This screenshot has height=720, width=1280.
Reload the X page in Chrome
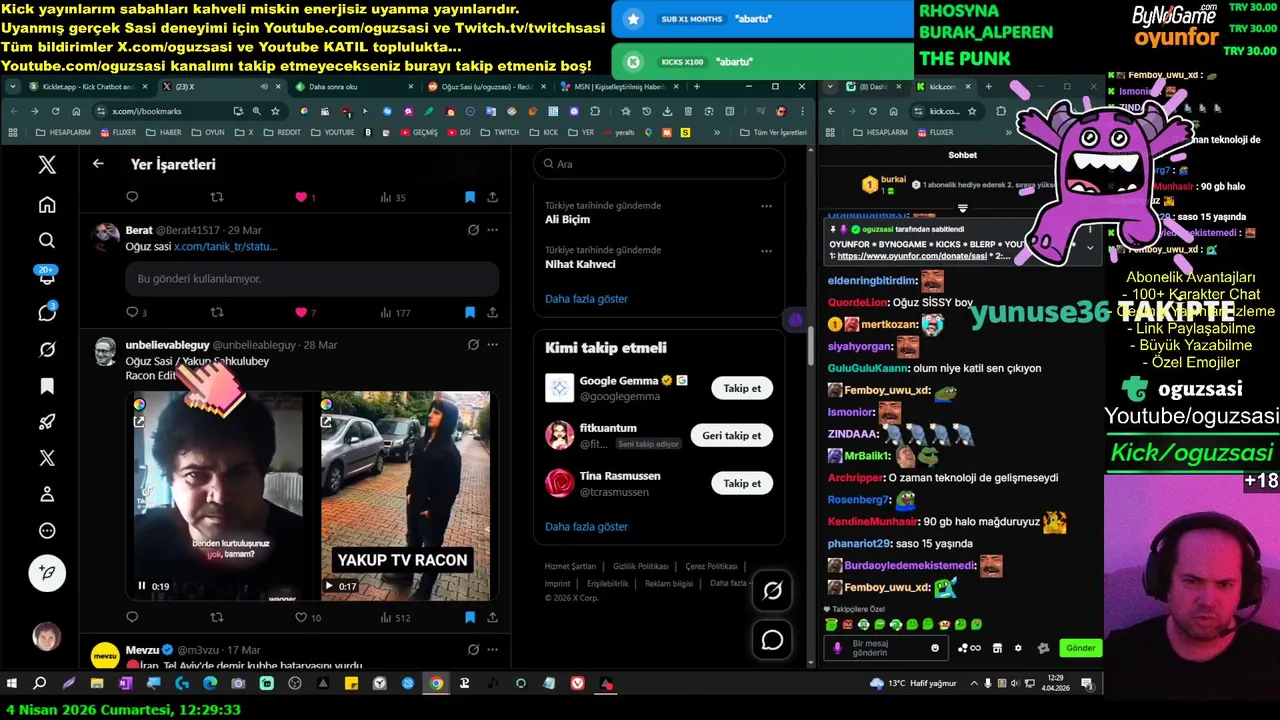[x=55, y=111]
